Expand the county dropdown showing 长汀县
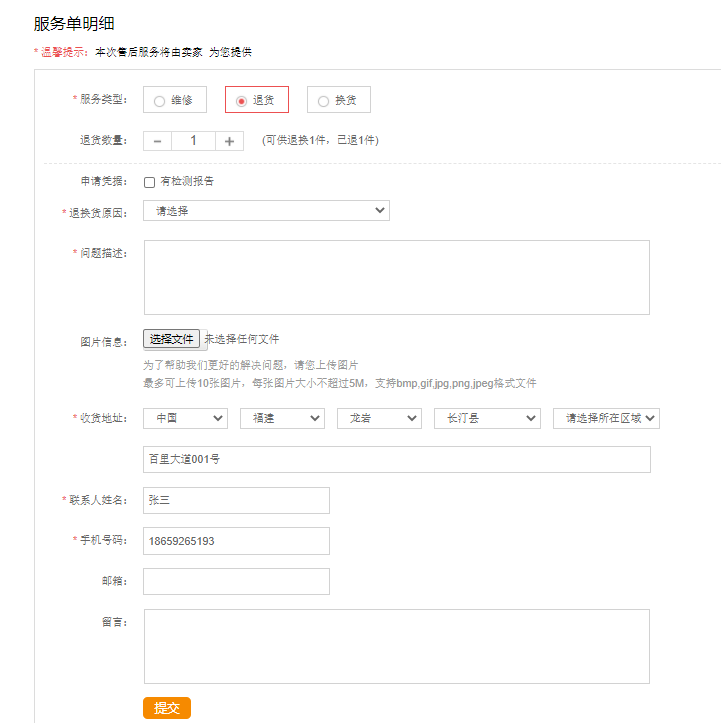Screen dimensions: 721x723 click(x=487, y=418)
